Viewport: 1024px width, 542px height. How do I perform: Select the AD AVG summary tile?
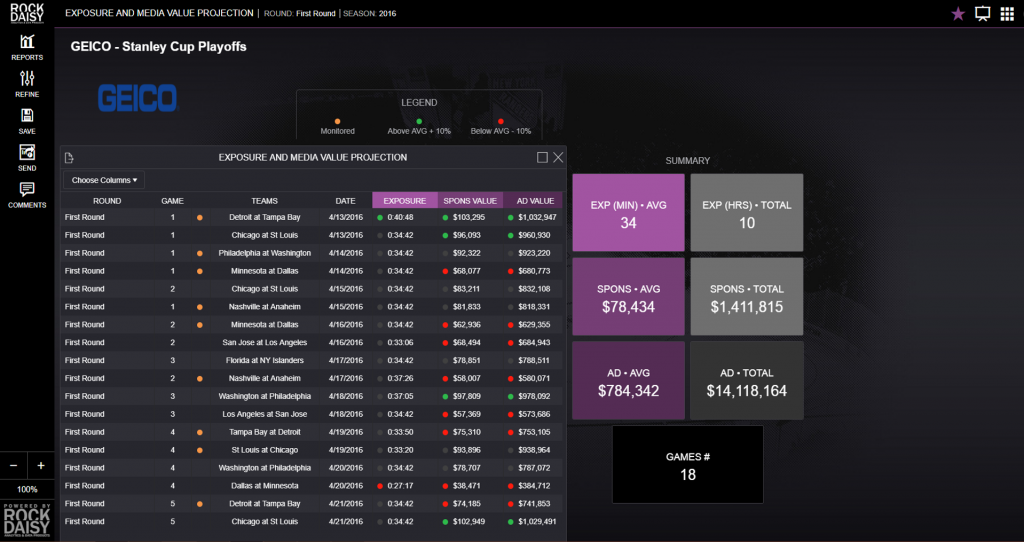628,381
